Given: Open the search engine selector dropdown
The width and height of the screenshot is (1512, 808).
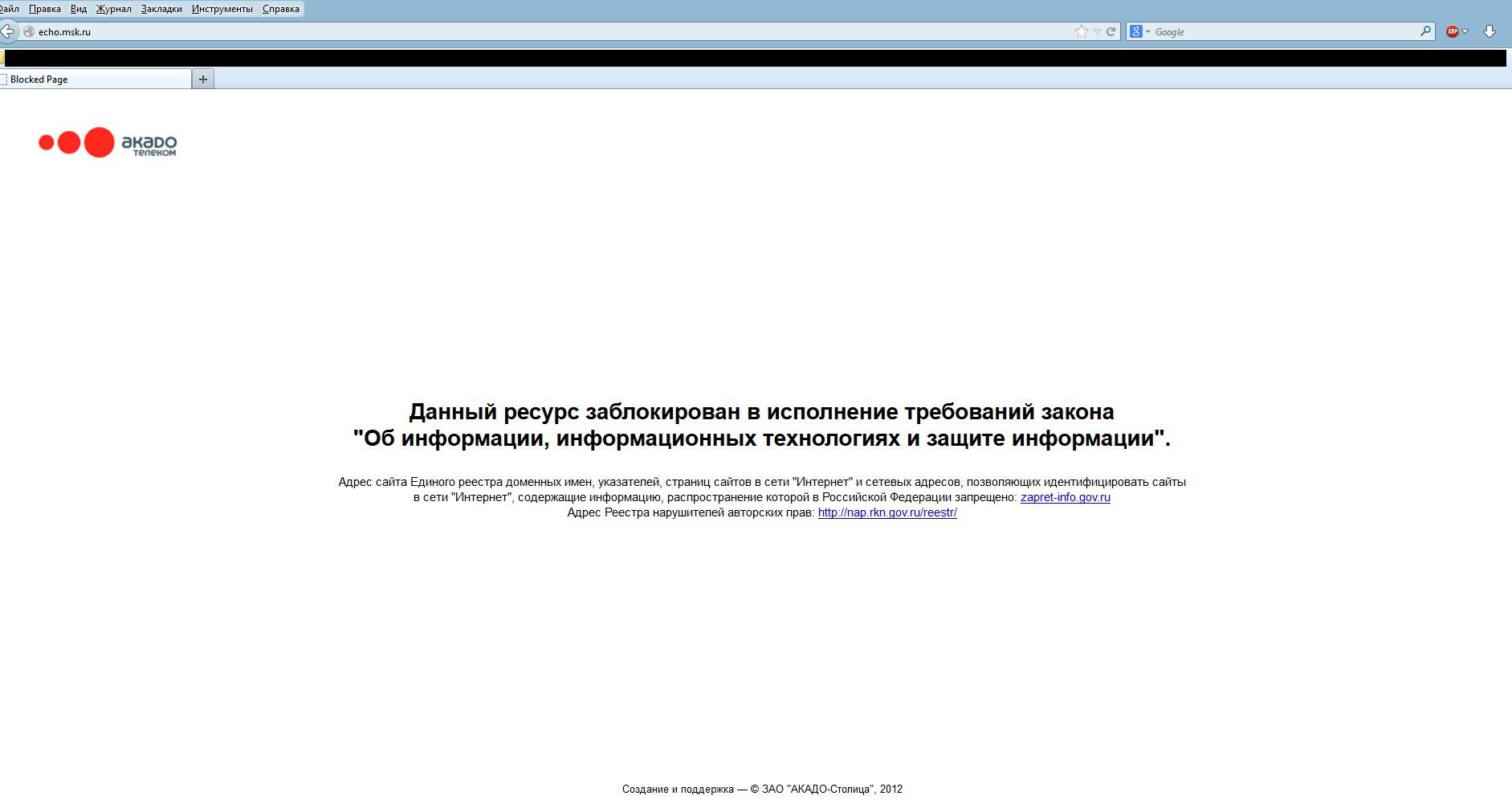Looking at the screenshot, I should tap(1147, 32).
